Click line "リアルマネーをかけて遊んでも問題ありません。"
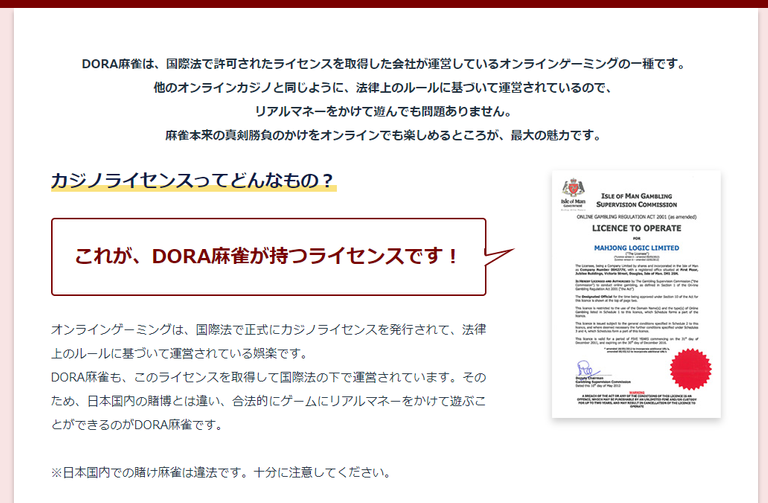The width and height of the screenshot is (768, 503). pos(384,111)
